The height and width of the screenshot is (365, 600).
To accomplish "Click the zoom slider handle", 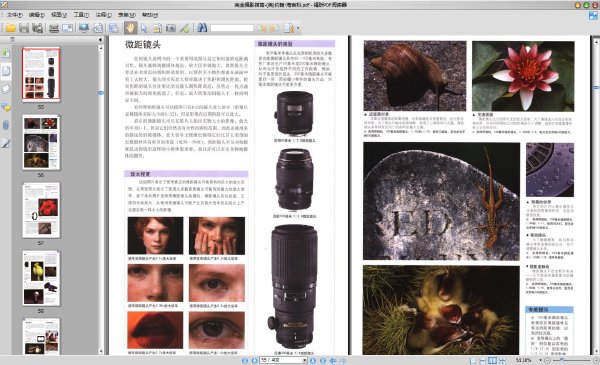I will point(561,360).
